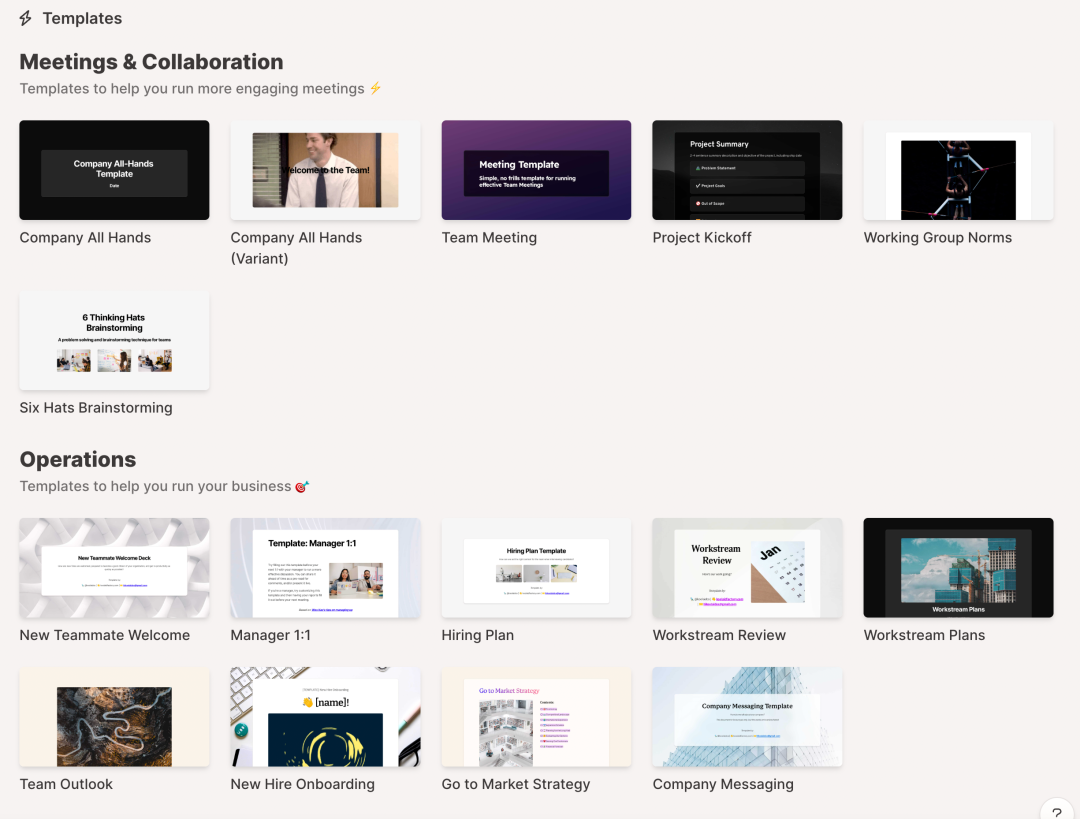
Task: Choose the purple Team Meeting template thumbnail
Action: [x=536, y=170]
